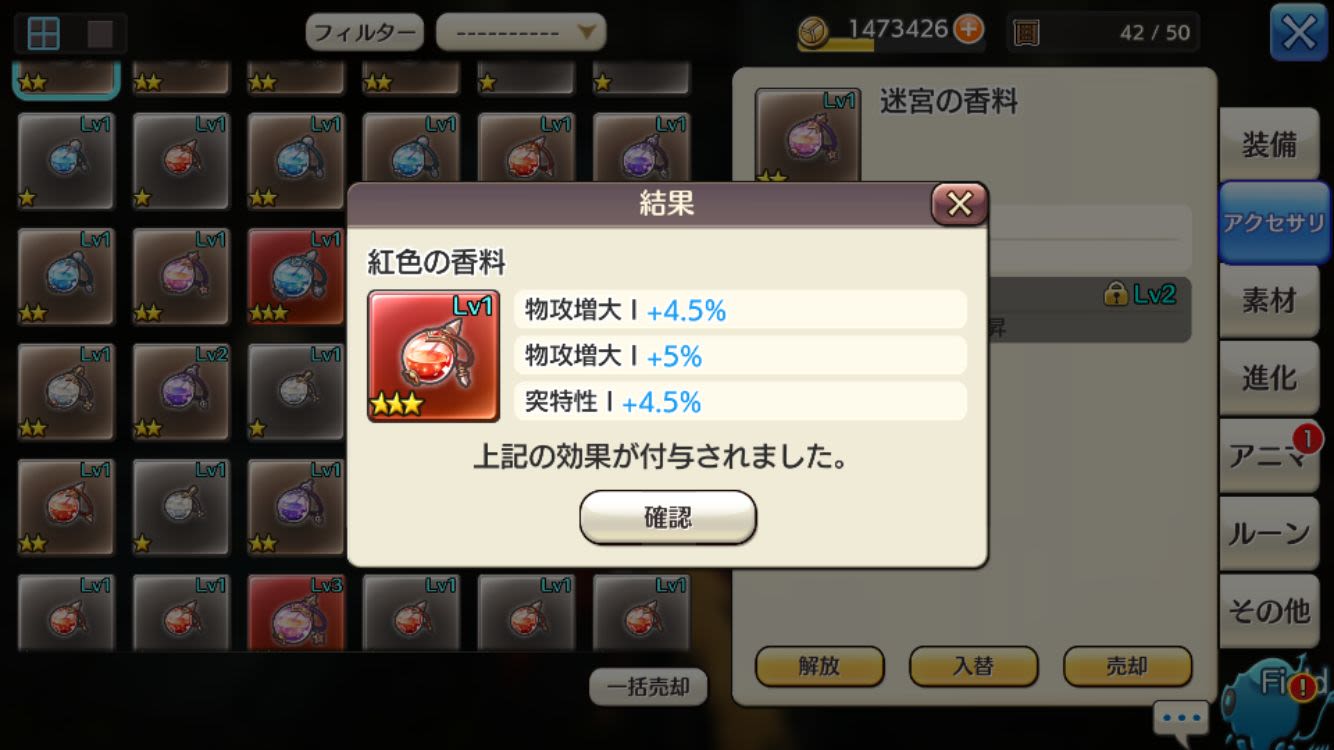1334x750 pixels.
Task: Tap the orange plus next to gold
Action: pos(968,29)
